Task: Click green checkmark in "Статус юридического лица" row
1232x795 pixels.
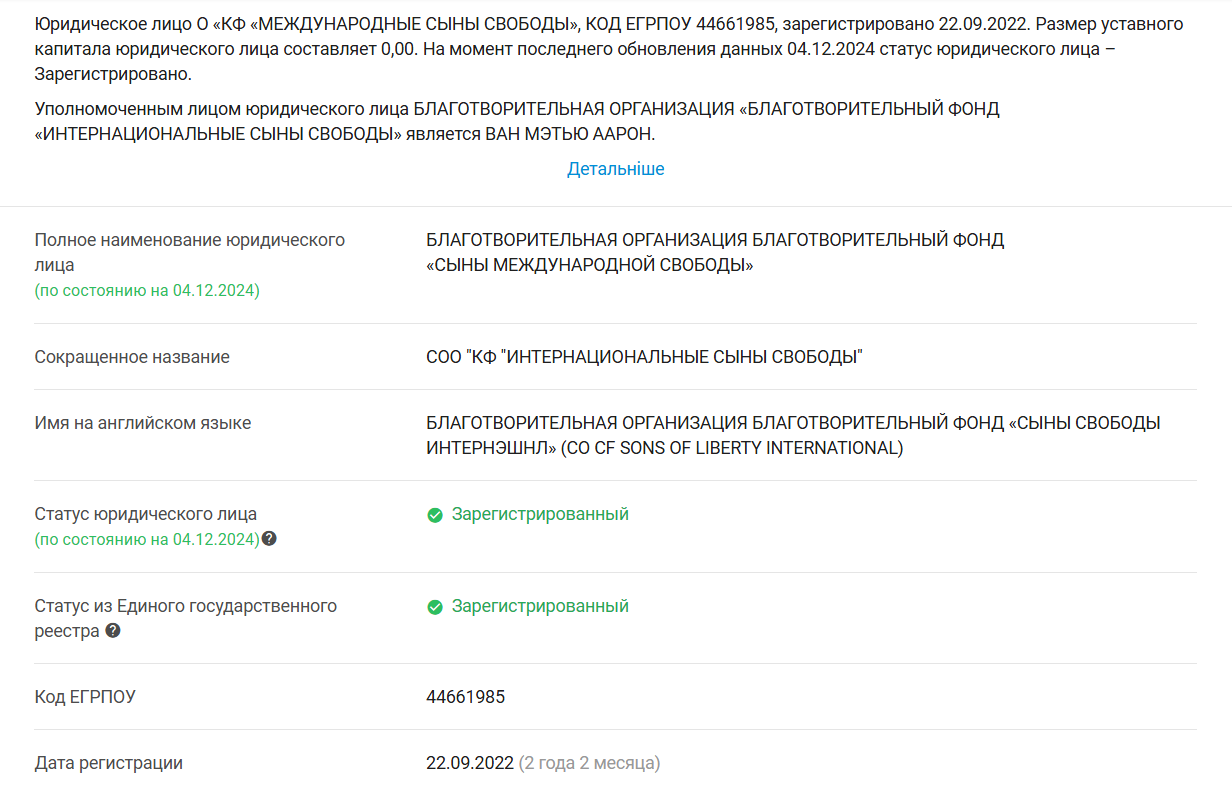Action: coord(435,515)
